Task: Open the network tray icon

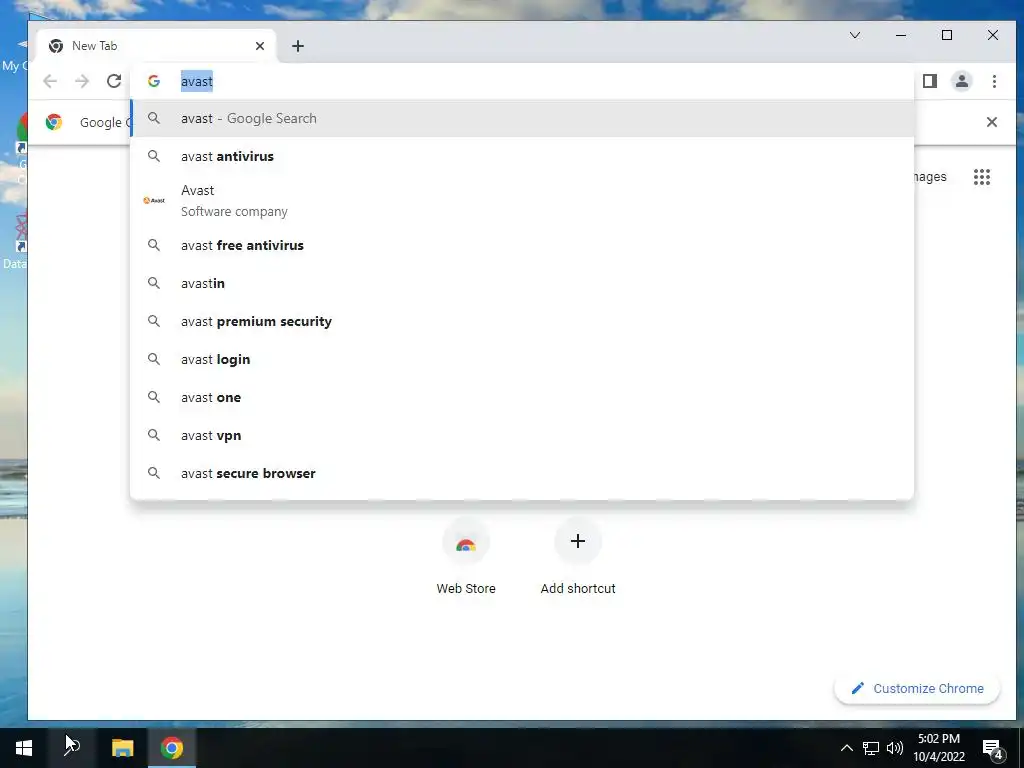Action: click(x=871, y=748)
